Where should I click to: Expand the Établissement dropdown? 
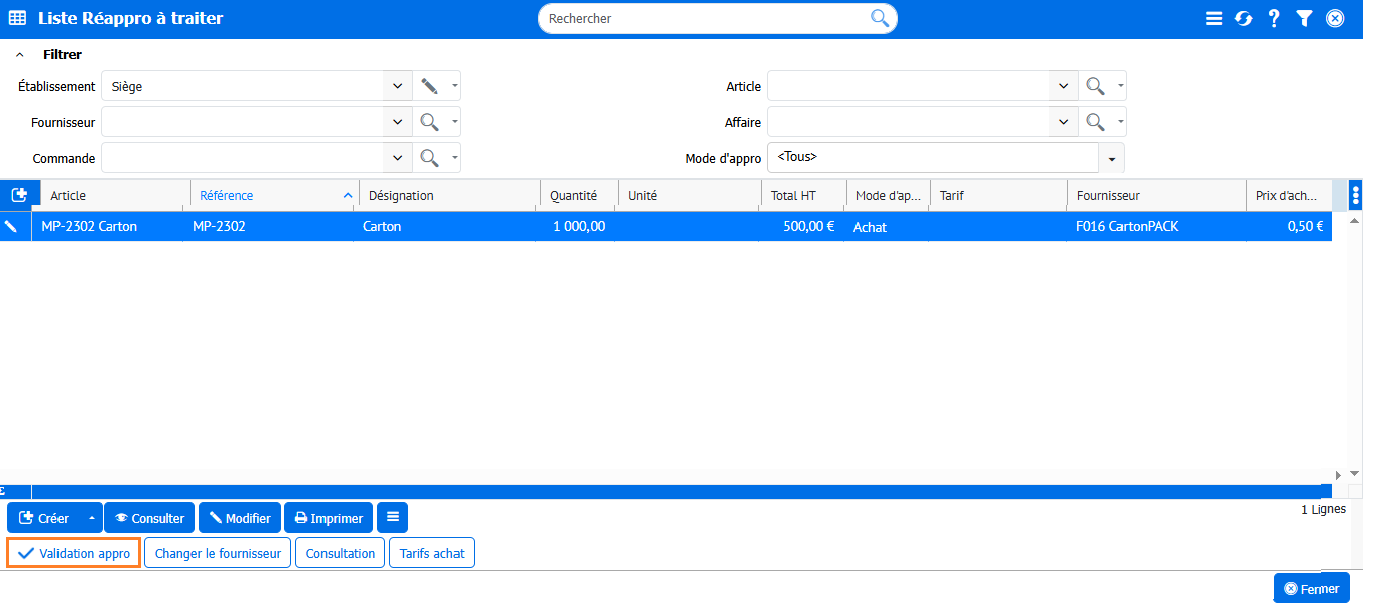tap(397, 87)
